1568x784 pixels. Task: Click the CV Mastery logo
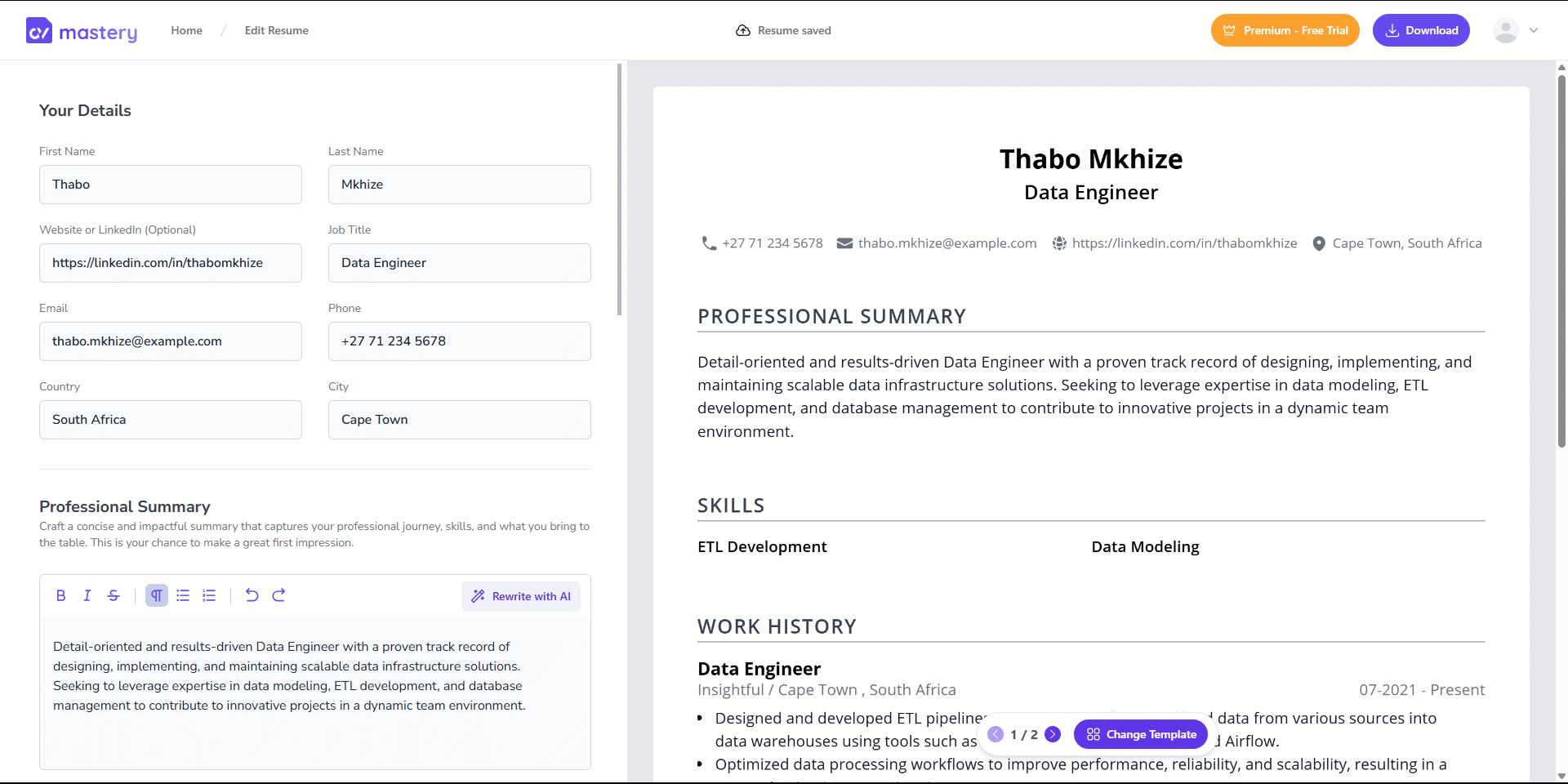coord(82,31)
